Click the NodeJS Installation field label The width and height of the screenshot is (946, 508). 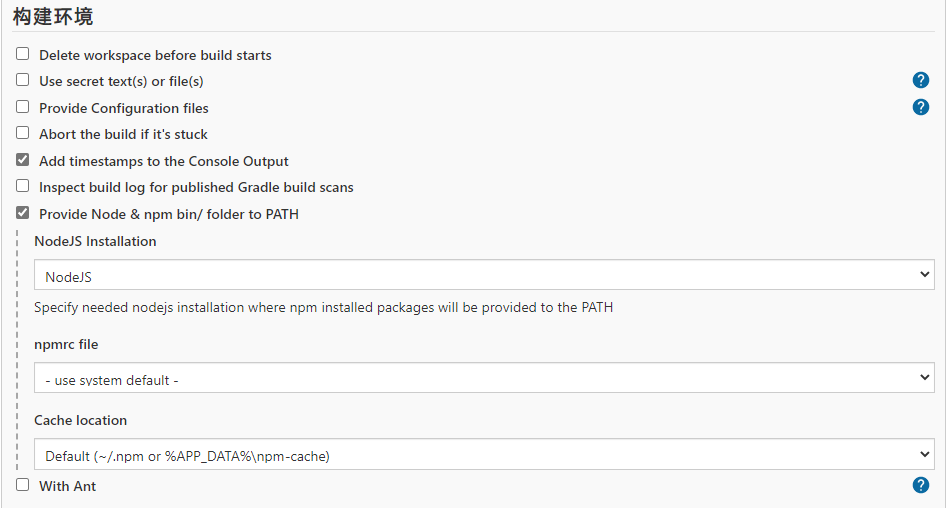click(x=95, y=241)
